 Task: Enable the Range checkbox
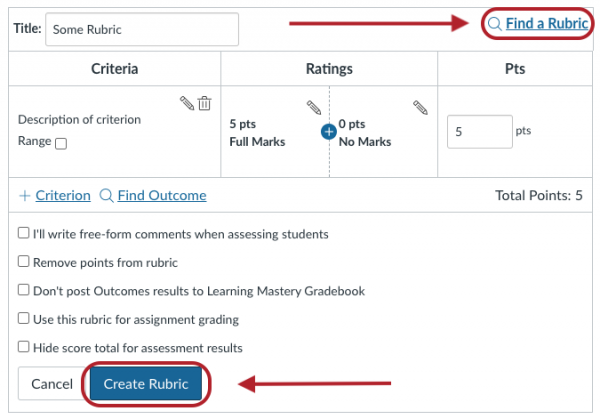[x=61, y=143]
